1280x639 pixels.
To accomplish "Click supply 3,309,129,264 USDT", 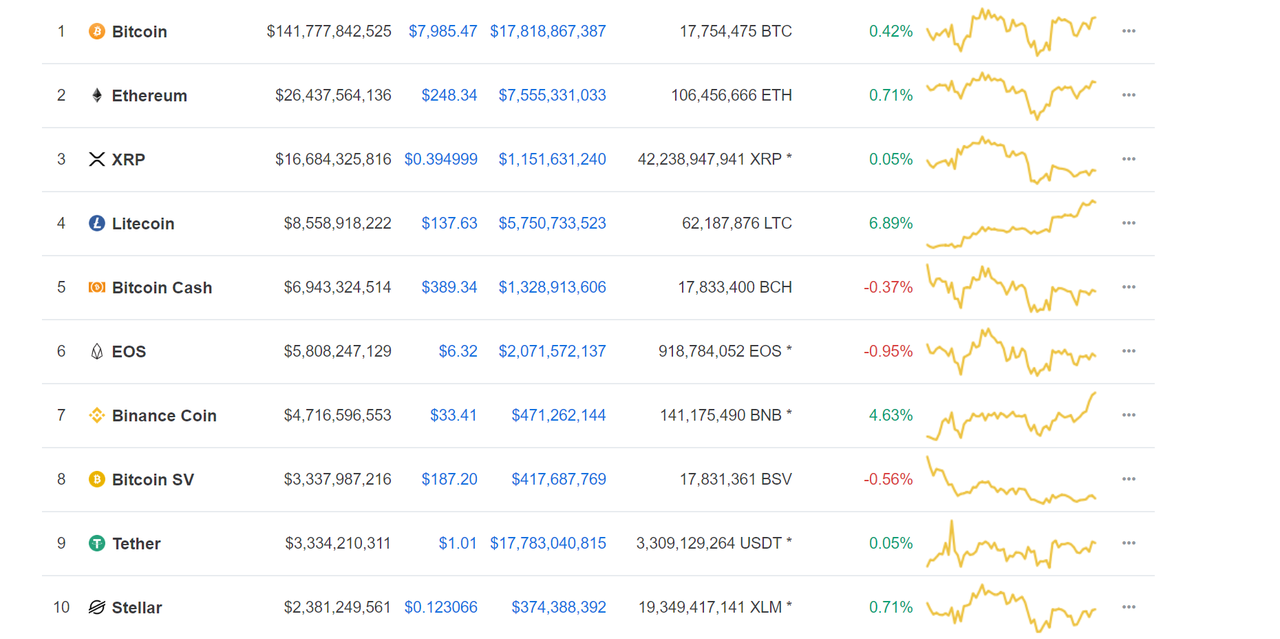I will coord(714,543).
